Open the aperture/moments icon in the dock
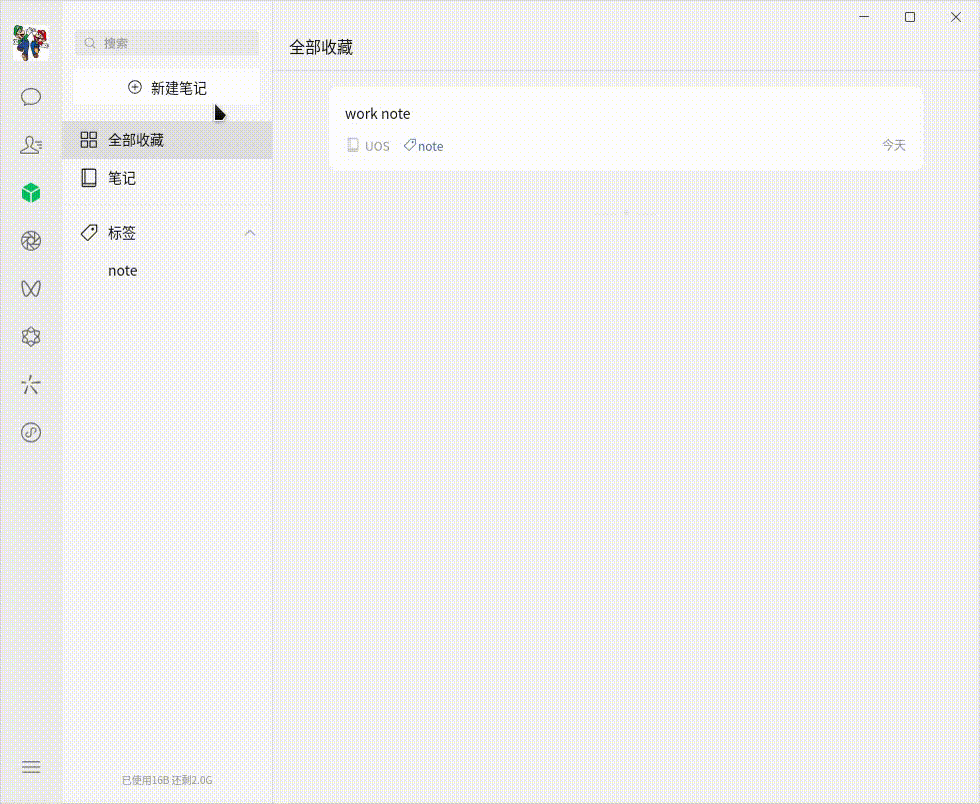The image size is (980, 804). pyautogui.click(x=31, y=240)
